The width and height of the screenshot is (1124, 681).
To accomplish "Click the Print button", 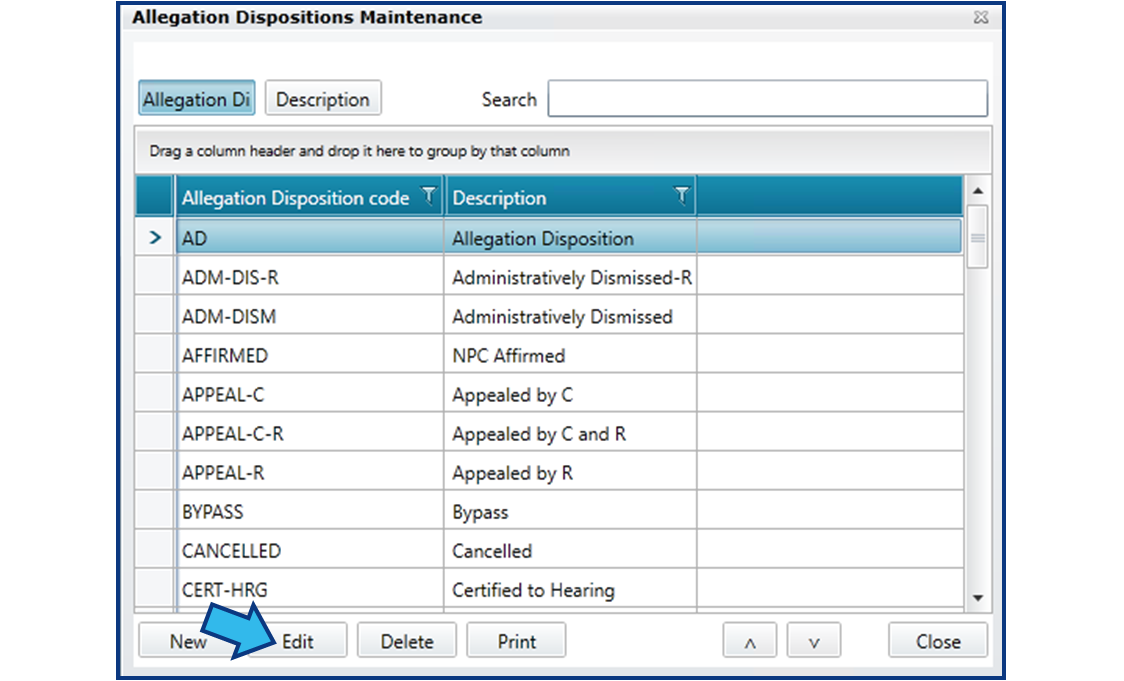I will 516,641.
